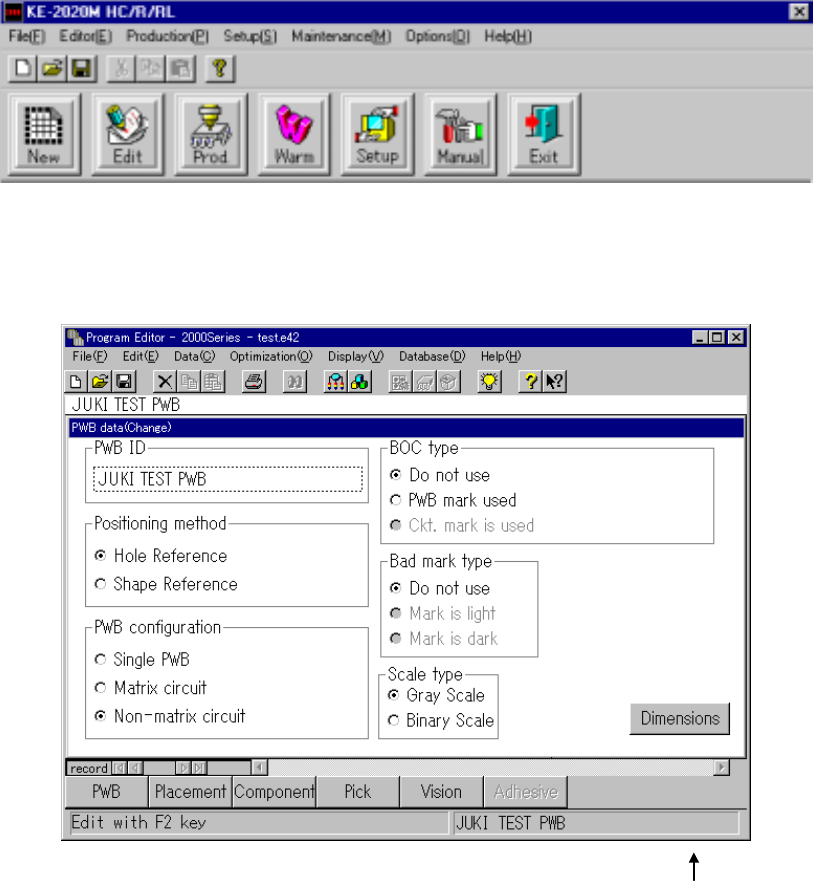Click the optimization network diagram icon
This screenshot has height=882, width=813.
pos(336,381)
